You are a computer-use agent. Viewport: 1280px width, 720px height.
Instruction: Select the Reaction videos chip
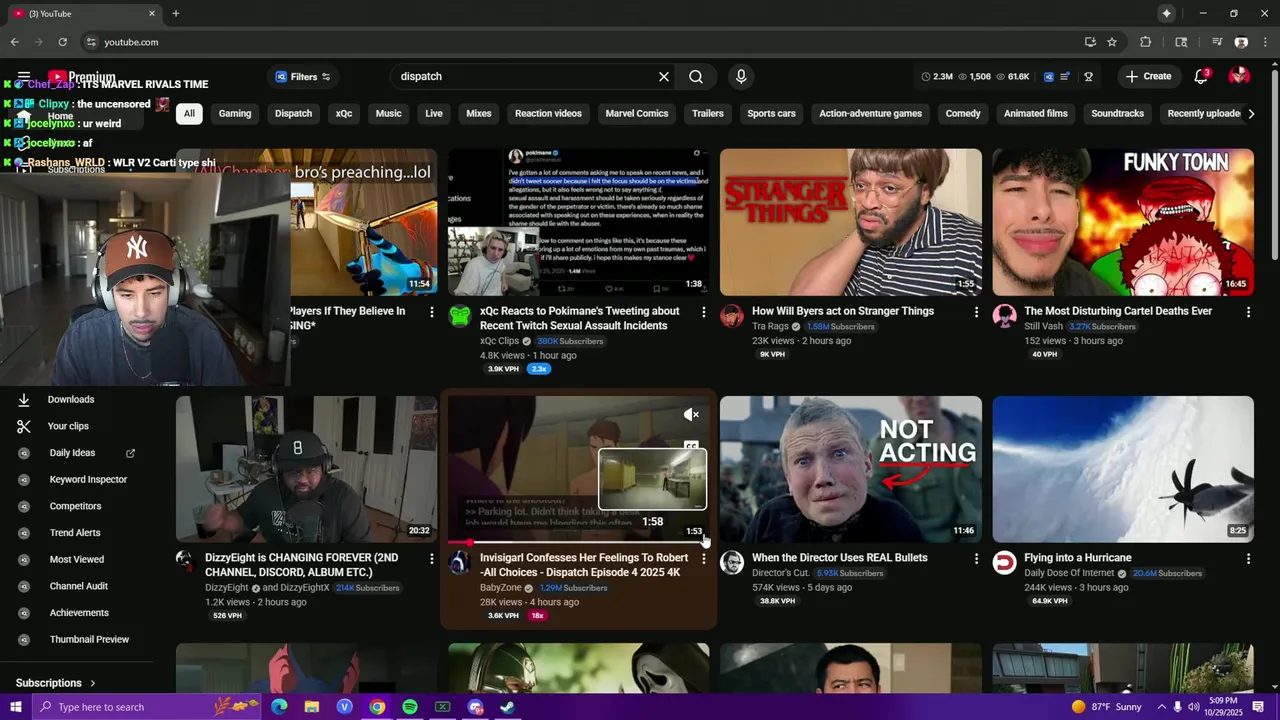coord(548,113)
